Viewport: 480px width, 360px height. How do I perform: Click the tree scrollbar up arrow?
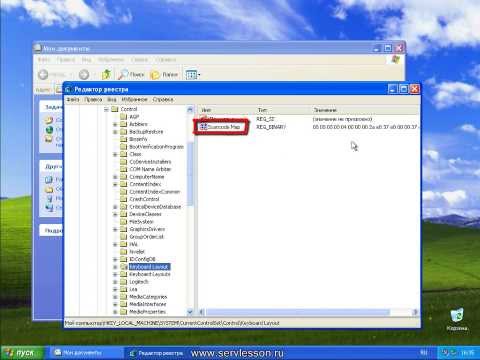pos(190,109)
